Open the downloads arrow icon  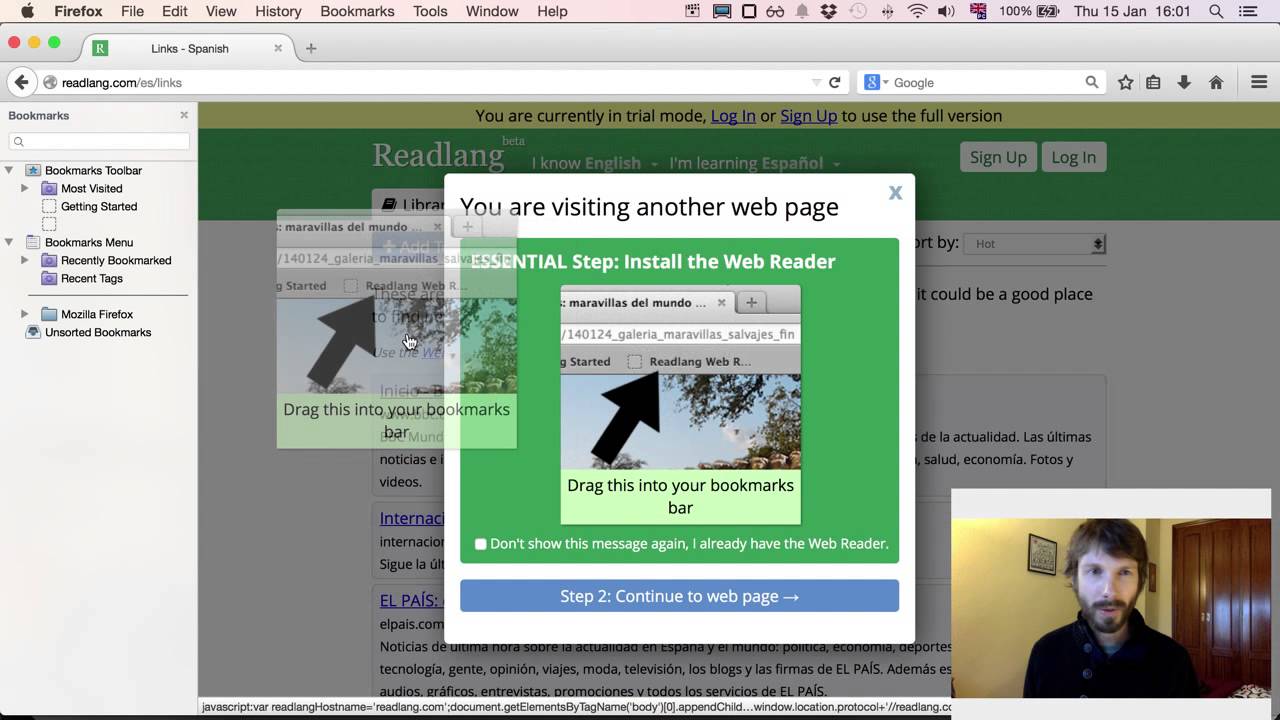1184,83
